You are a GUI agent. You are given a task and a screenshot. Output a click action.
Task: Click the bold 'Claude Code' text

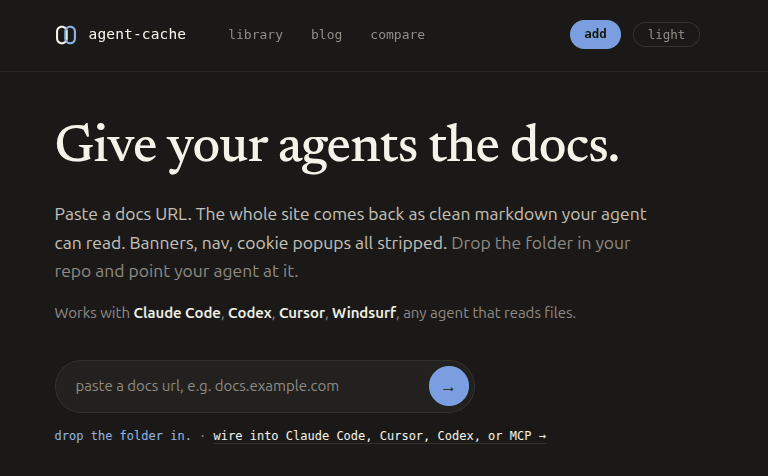177,313
